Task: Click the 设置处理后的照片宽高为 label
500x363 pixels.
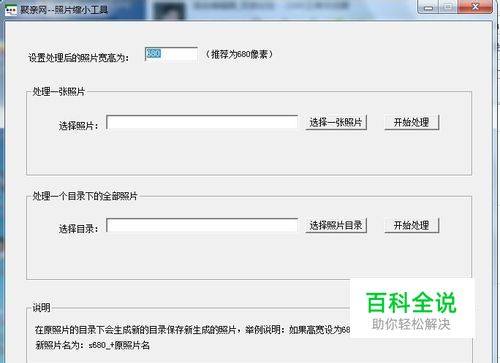Action: tap(79, 58)
